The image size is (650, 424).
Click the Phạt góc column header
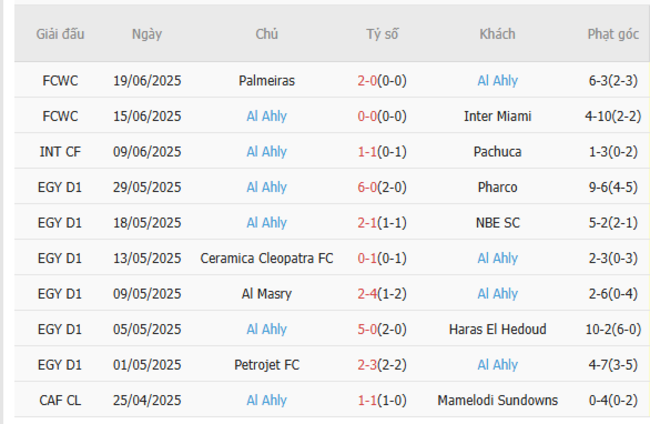coord(612,34)
